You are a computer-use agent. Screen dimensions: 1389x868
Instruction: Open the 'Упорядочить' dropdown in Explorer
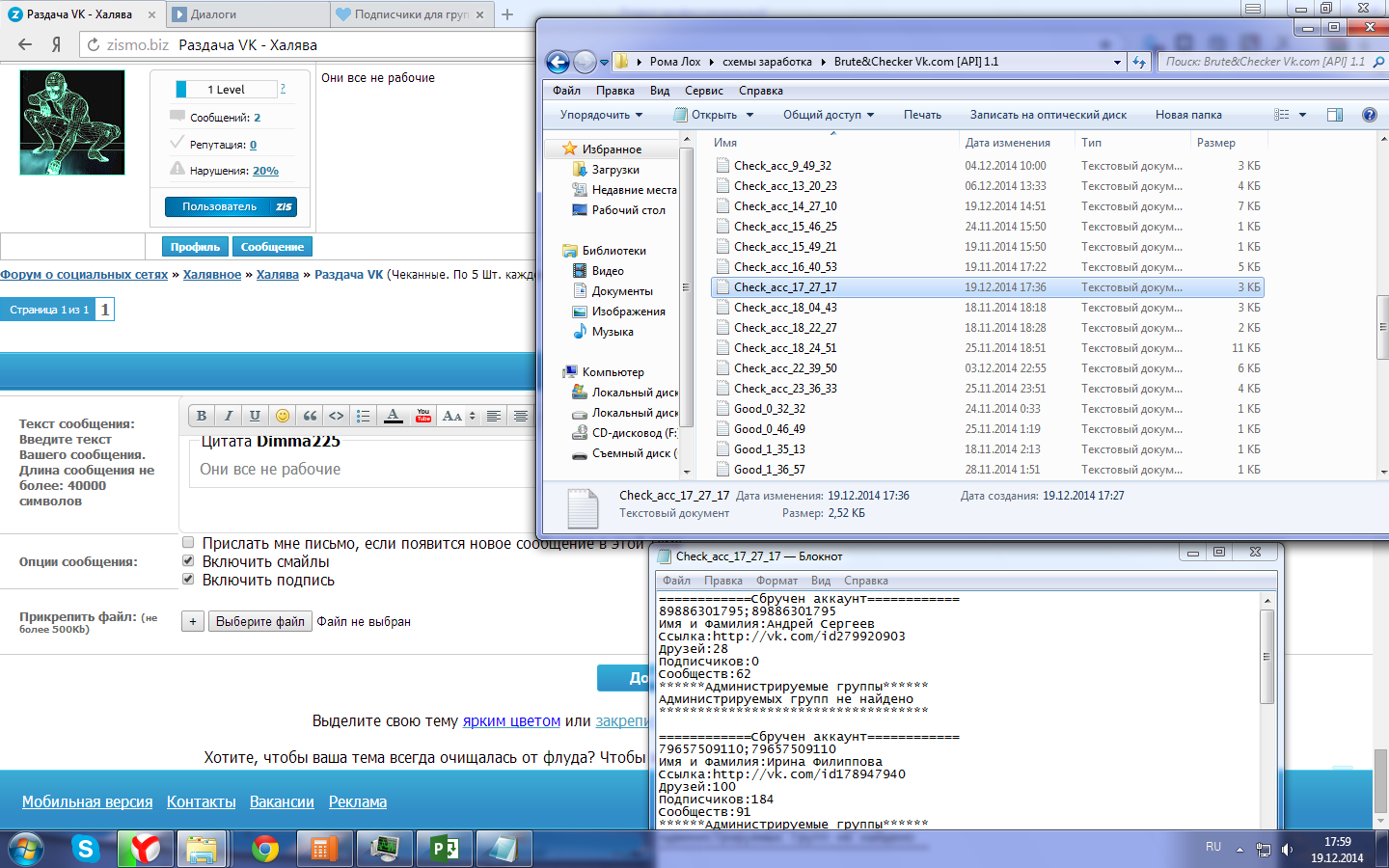point(601,115)
